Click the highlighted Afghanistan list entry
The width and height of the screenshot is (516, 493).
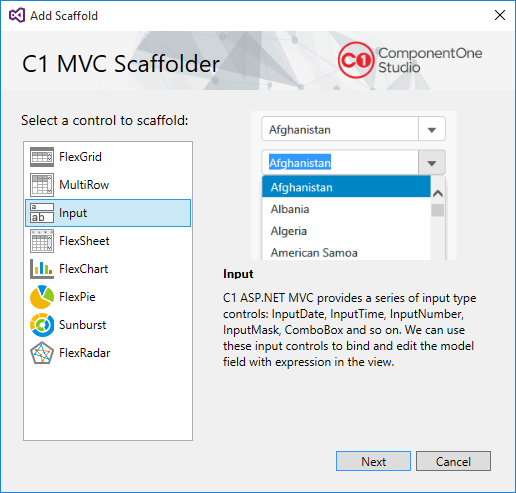[x=346, y=187]
